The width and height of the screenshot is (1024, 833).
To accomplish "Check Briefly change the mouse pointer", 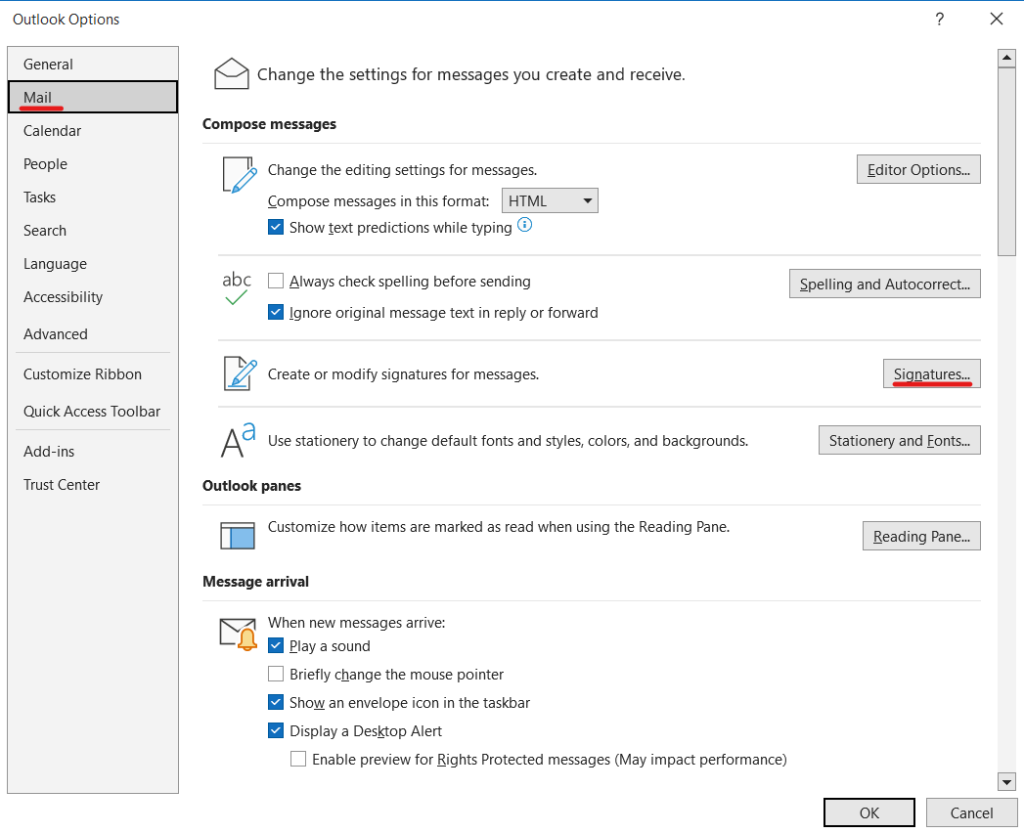I will tap(277, 675).
